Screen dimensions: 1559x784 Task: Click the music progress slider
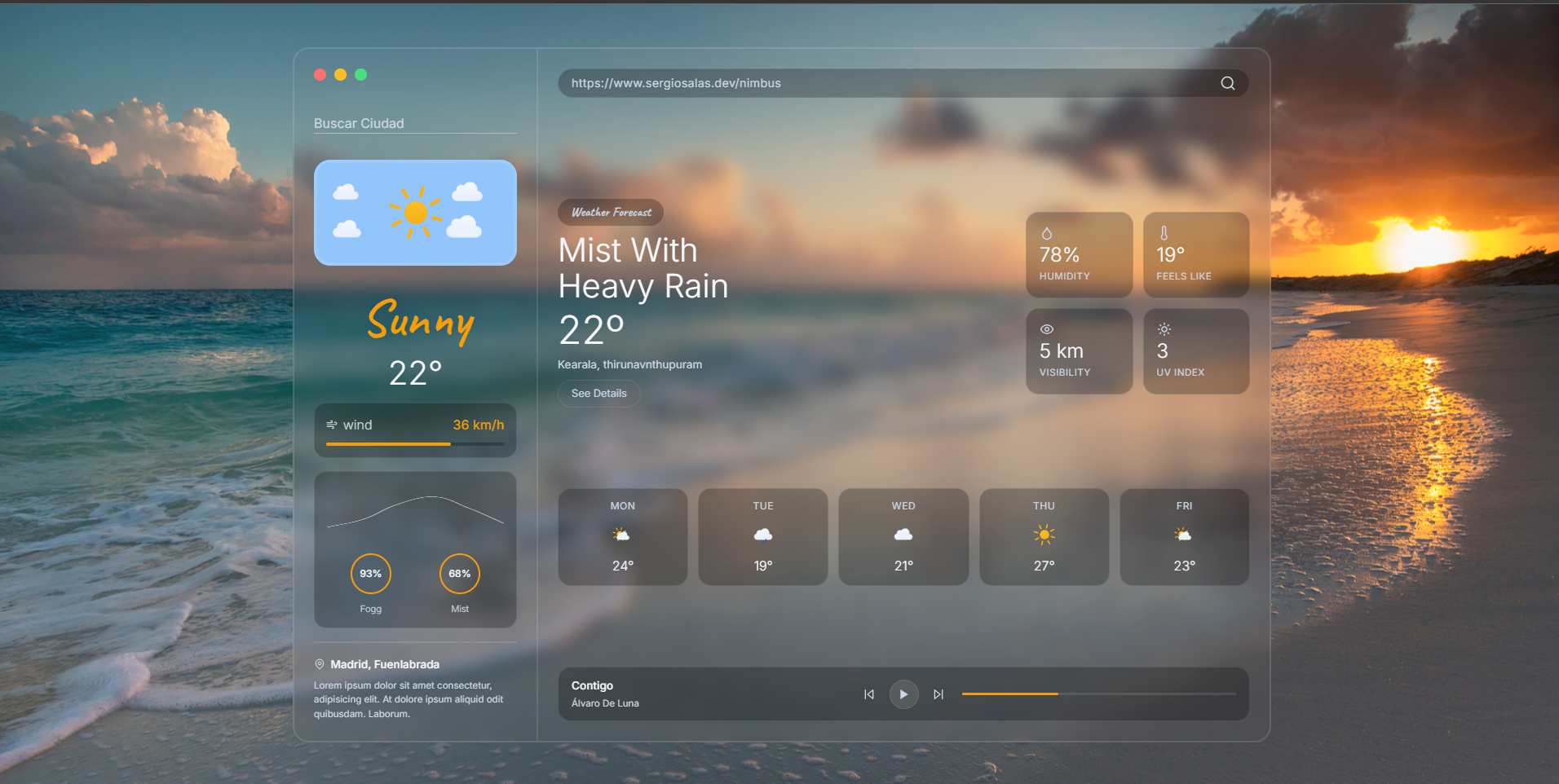tap(1099, 694)
